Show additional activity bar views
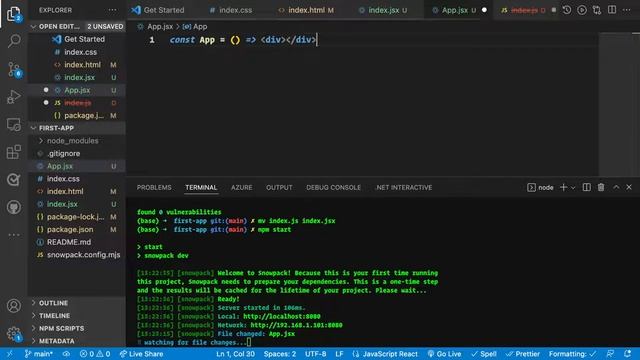 [14, 235]
